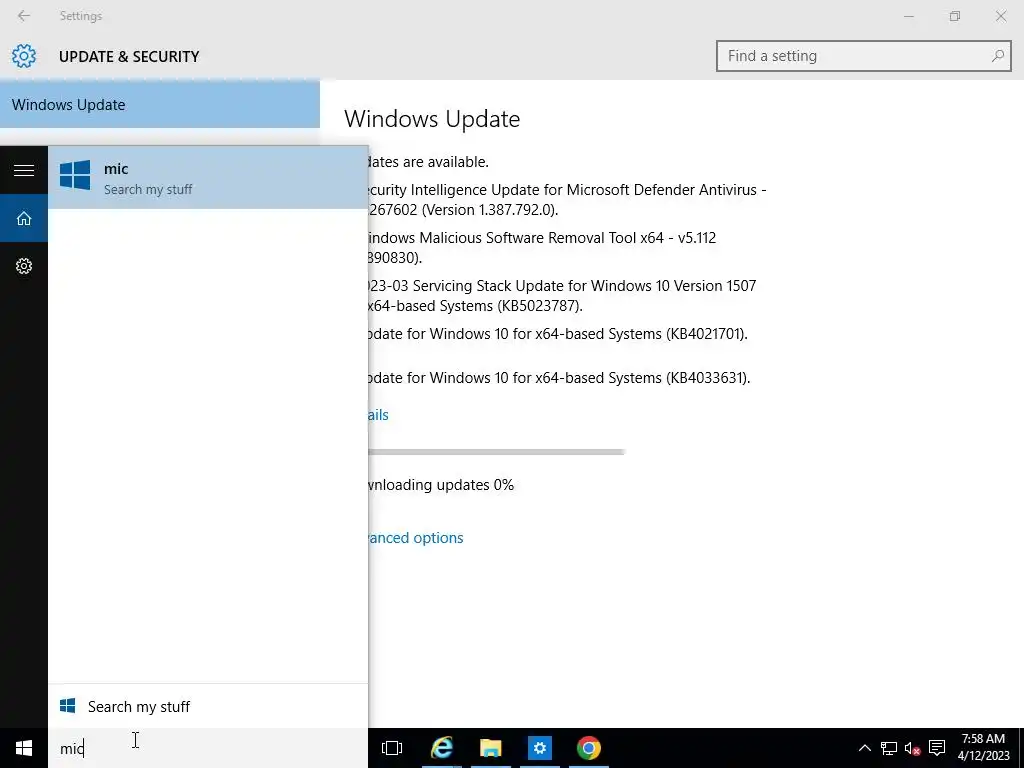This screenshot has height=768, width=1024.
Task: Click the KB4021701 update entry
Action: [558, 334]
